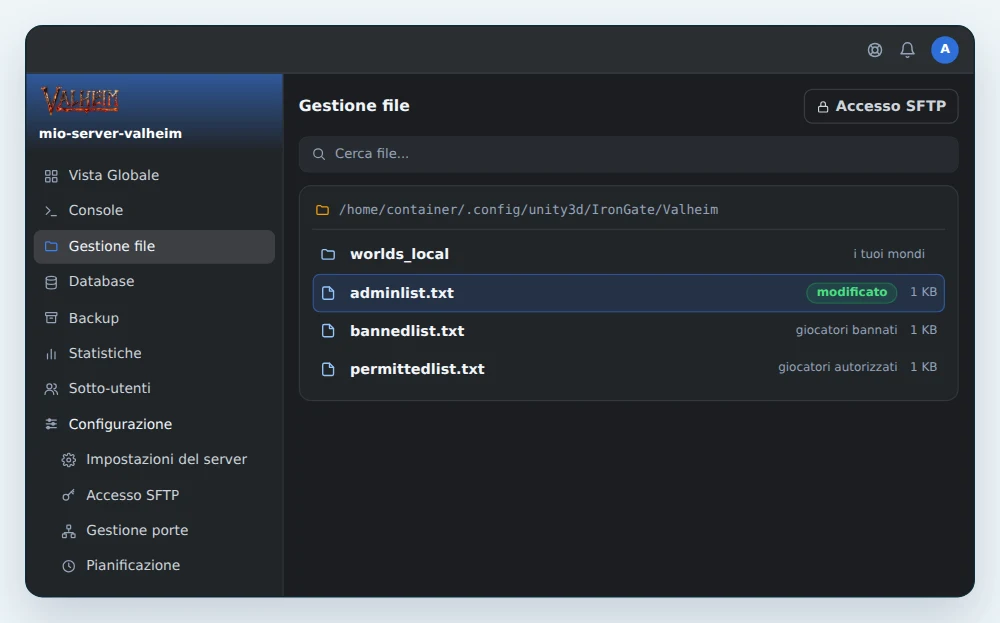Focus the Cerca file search field
This screenshot has height=623, width=1000.
click(x=628, y=154)
